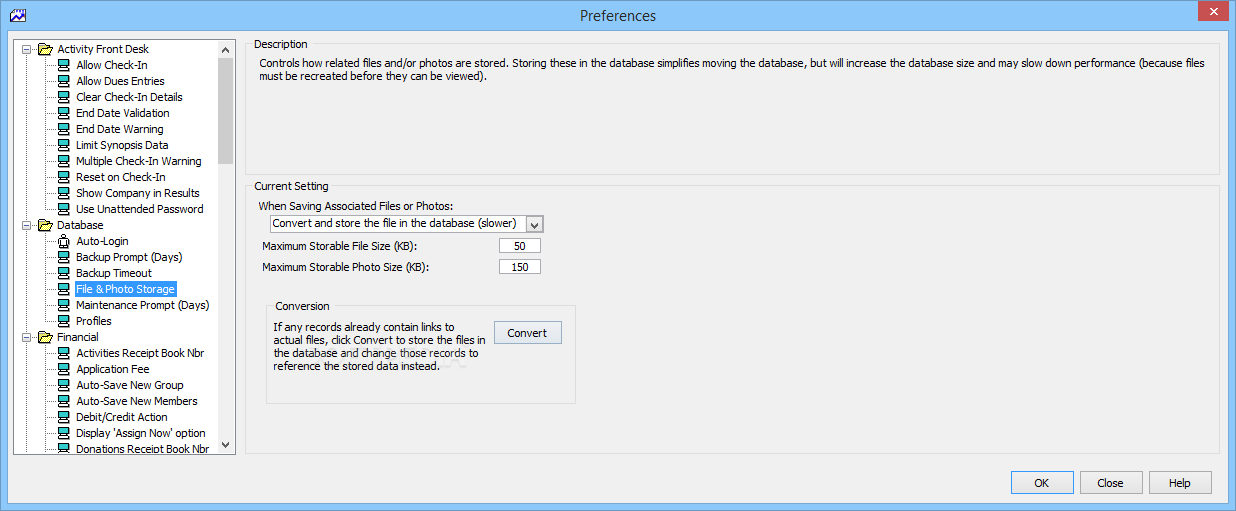The image size is (1236, 511).
Task: Click the Use Unattended Password computer icon
Action: tap(63, 209)
